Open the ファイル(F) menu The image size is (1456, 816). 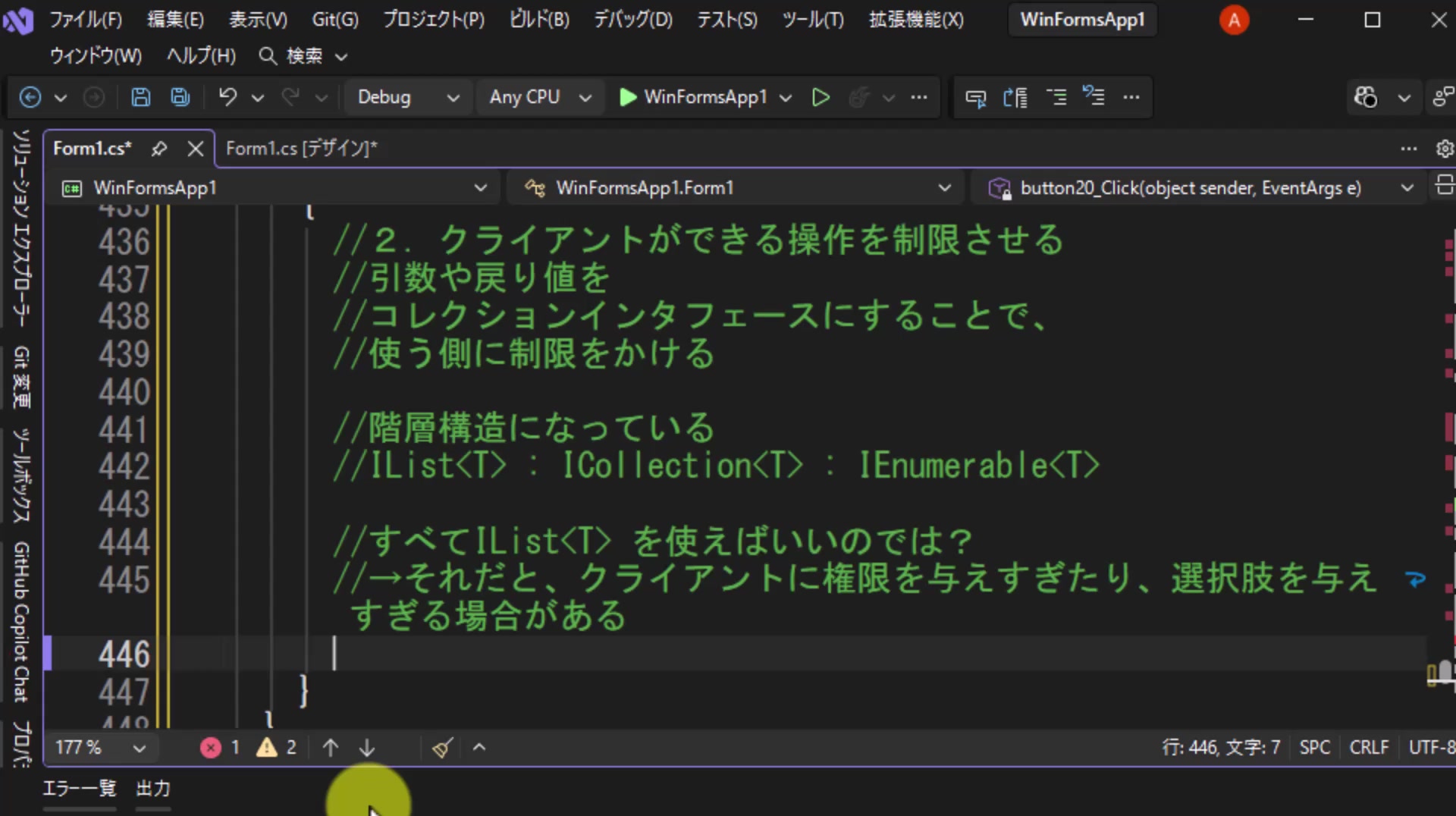[x=85, y=20]
